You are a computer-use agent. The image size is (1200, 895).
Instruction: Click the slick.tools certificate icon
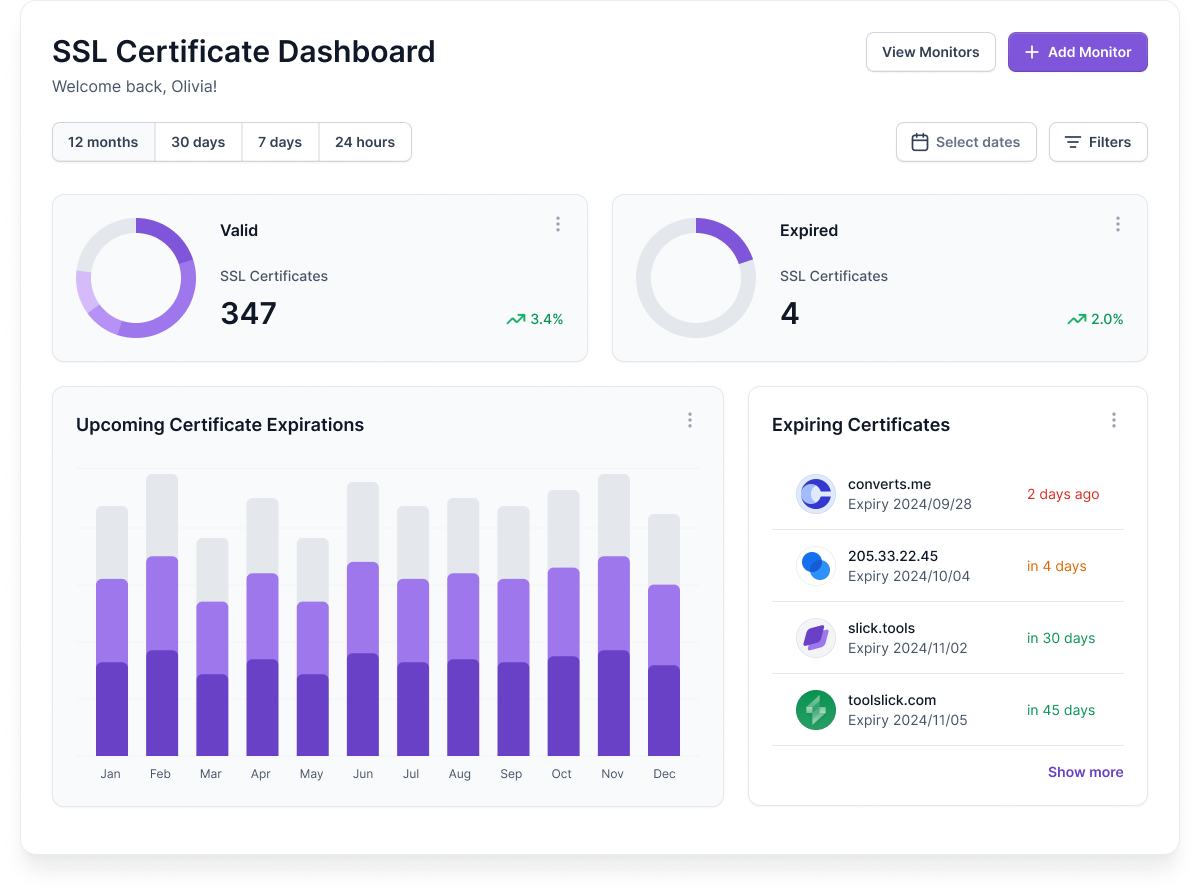tap(816, 638)
